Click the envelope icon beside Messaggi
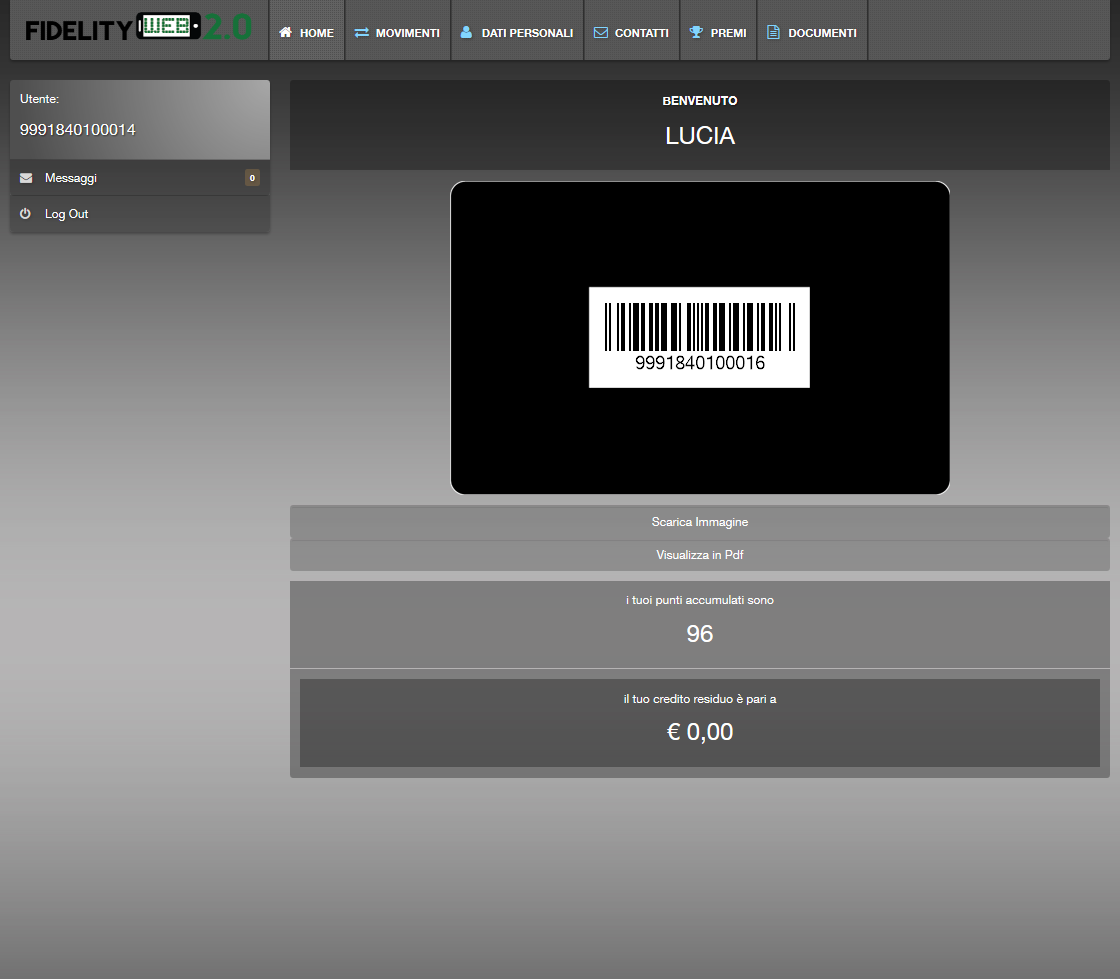Screen dimensions: 1120x979 [x=26, y=178]
